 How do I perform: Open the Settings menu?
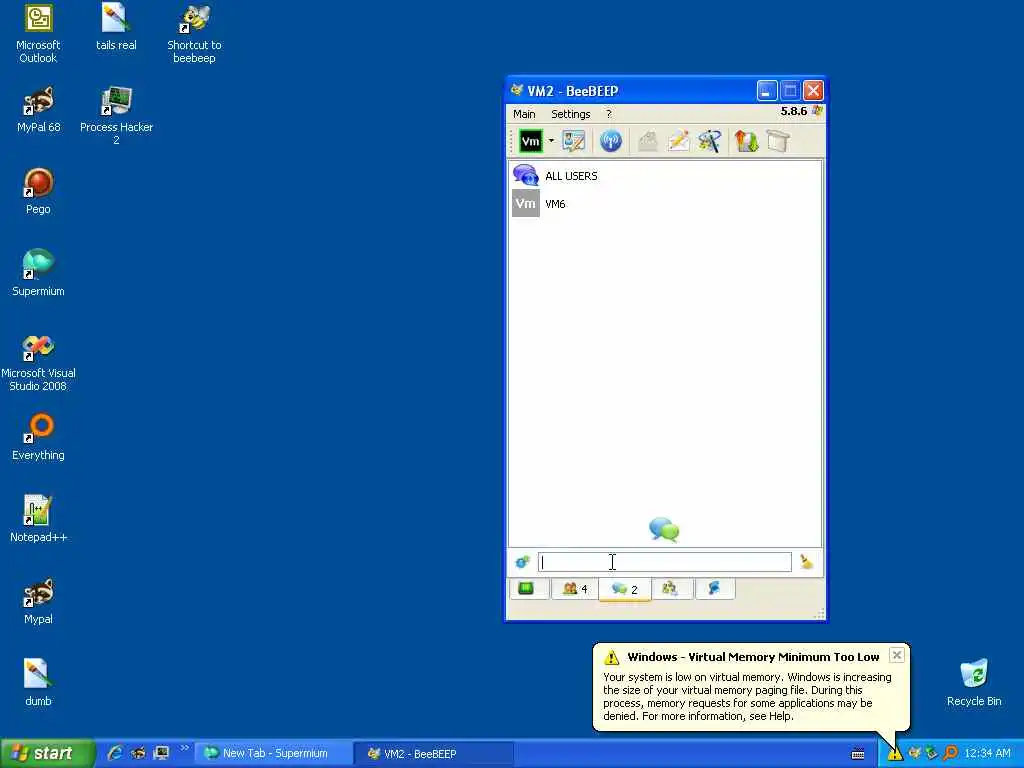[x=570, y=114]
